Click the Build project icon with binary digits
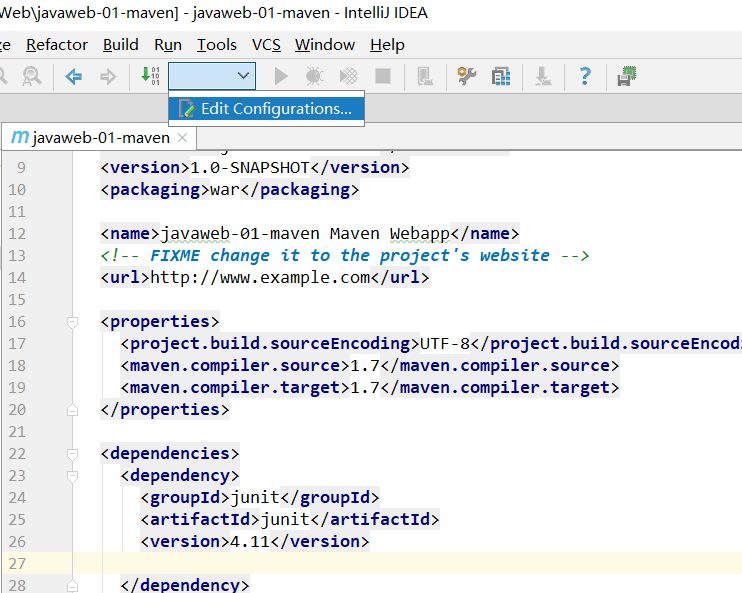The height and width of the screenshot is (593, 742). coord(150,76)
